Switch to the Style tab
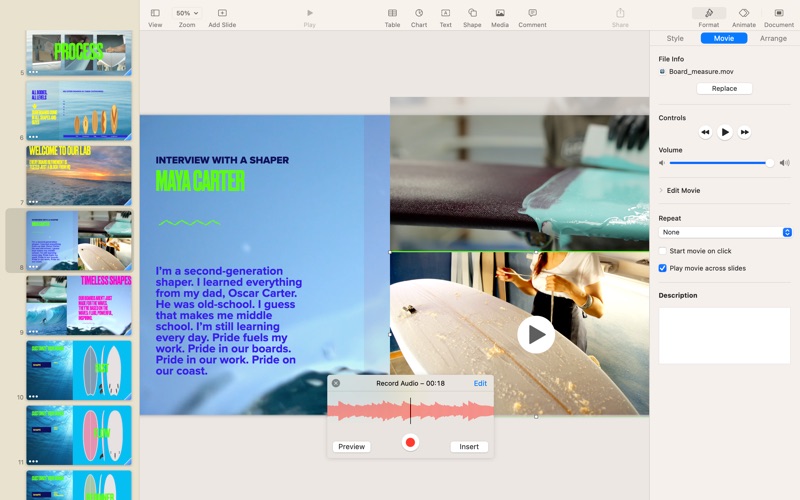The image size is (800, 500). pyautogui.click(x=675, y=38)
